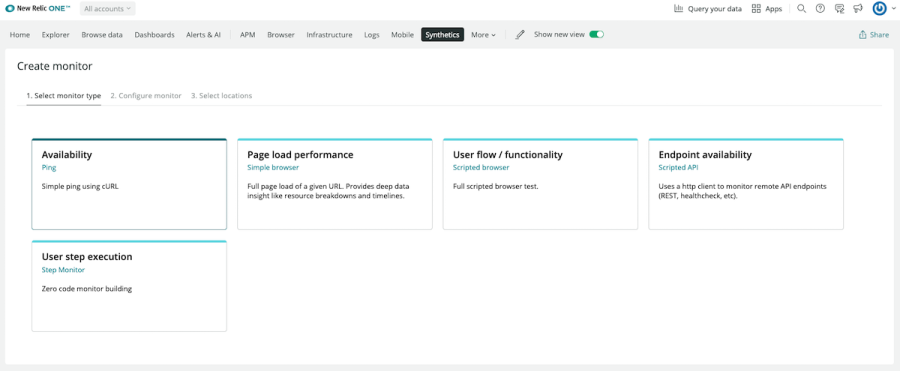Open the help question mark icon
This screenshot has height=371, width=900.
(x=820, y=9)
